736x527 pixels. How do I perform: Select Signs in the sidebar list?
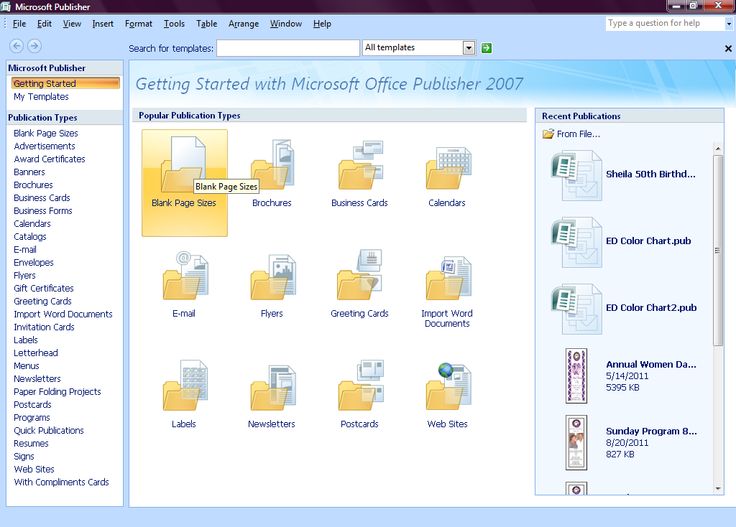[x=24, y=456]
